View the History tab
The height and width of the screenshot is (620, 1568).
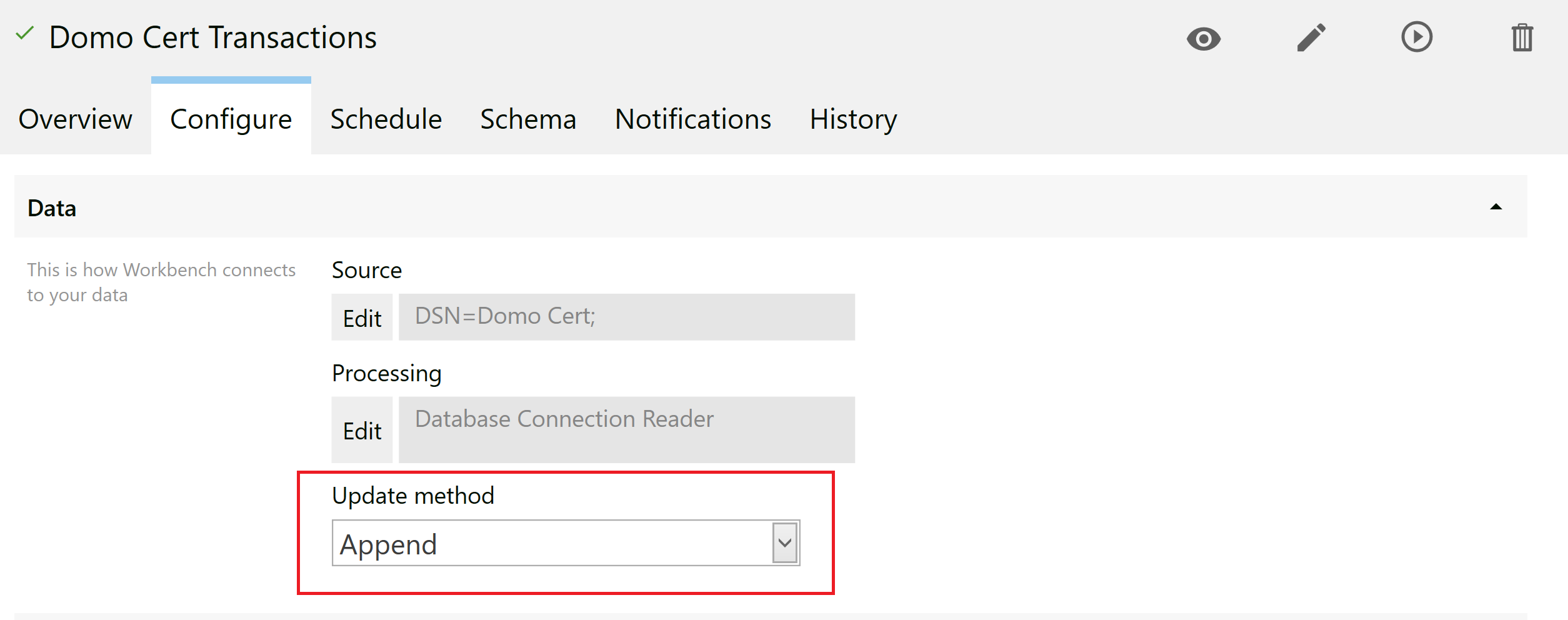[x=853, y=119]
